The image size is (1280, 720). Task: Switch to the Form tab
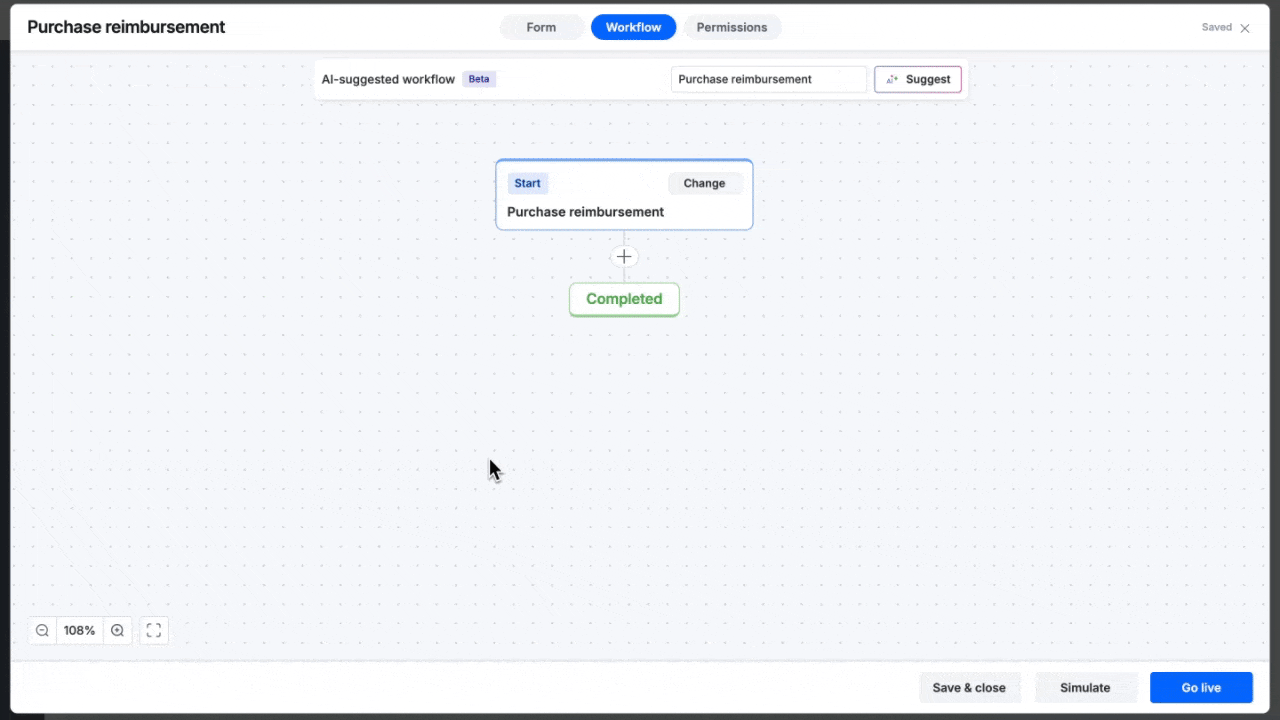pos(542,27)
